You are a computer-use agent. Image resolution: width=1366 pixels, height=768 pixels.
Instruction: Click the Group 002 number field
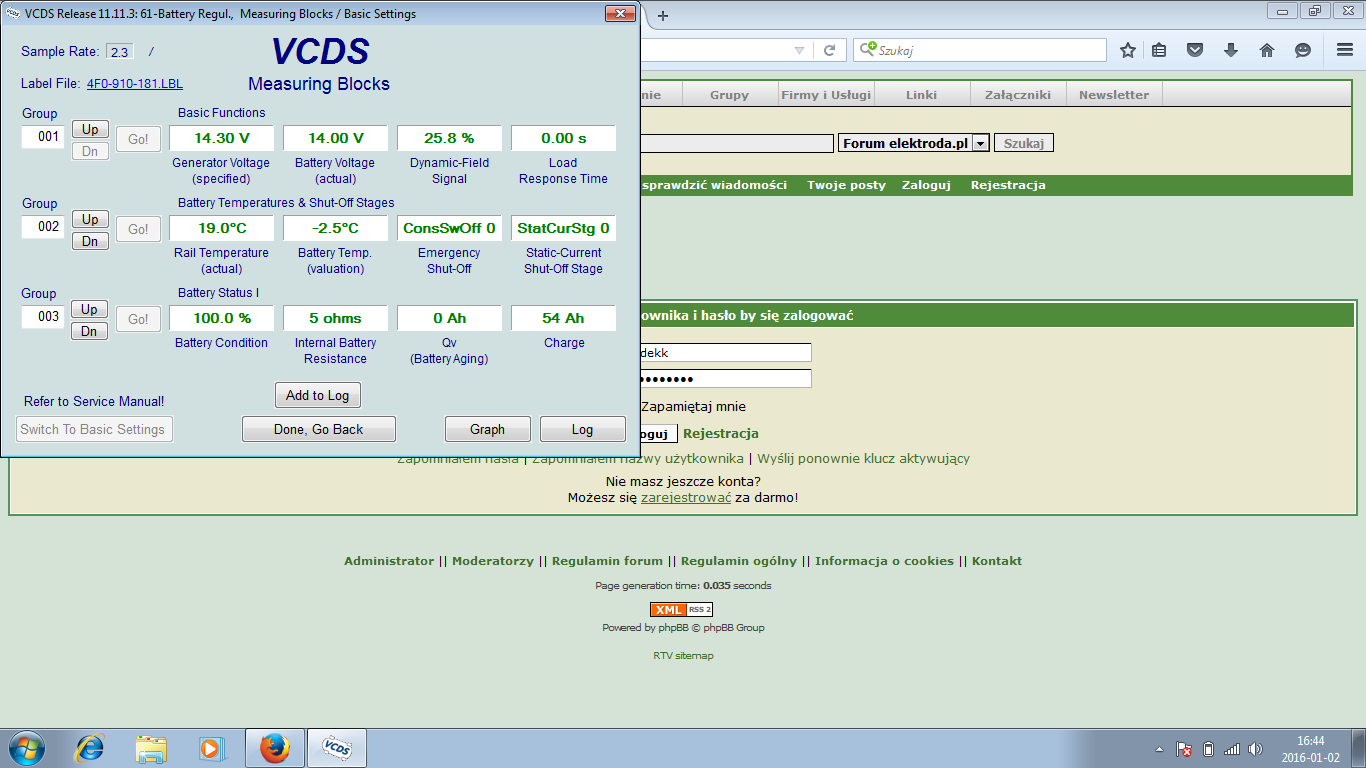click(43, 227)
